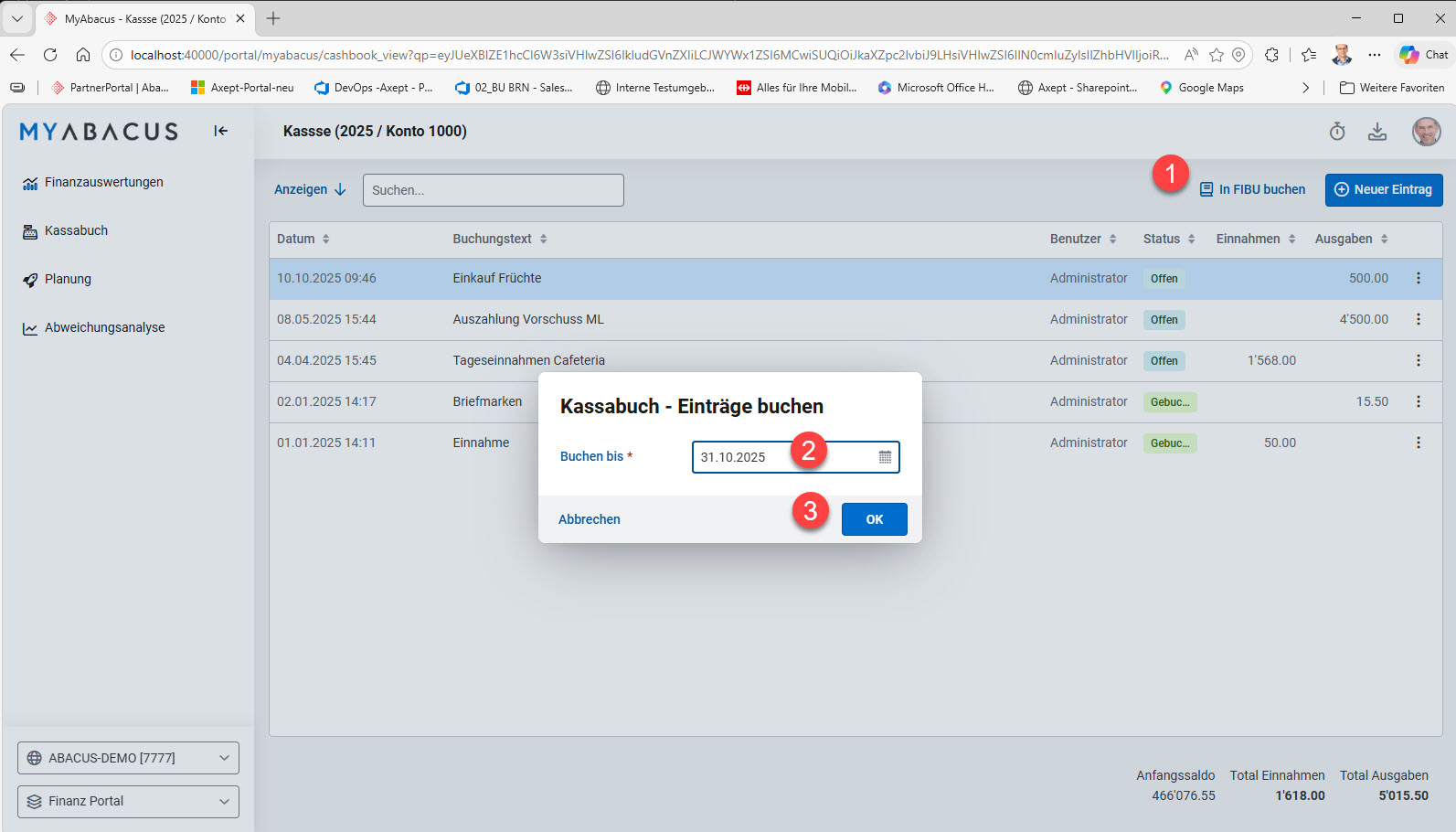The image size is (1456, 832).
Task: Click the download tray icon in header
Action: pos(1377,132)
